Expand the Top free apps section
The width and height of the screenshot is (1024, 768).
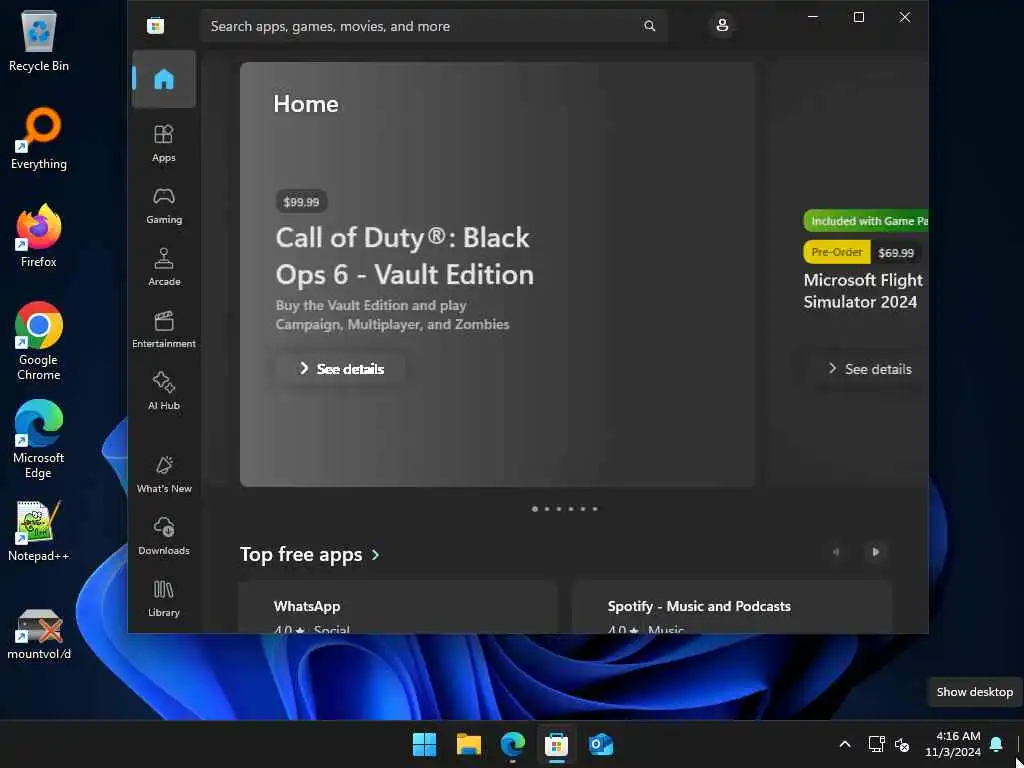(310, 554)
